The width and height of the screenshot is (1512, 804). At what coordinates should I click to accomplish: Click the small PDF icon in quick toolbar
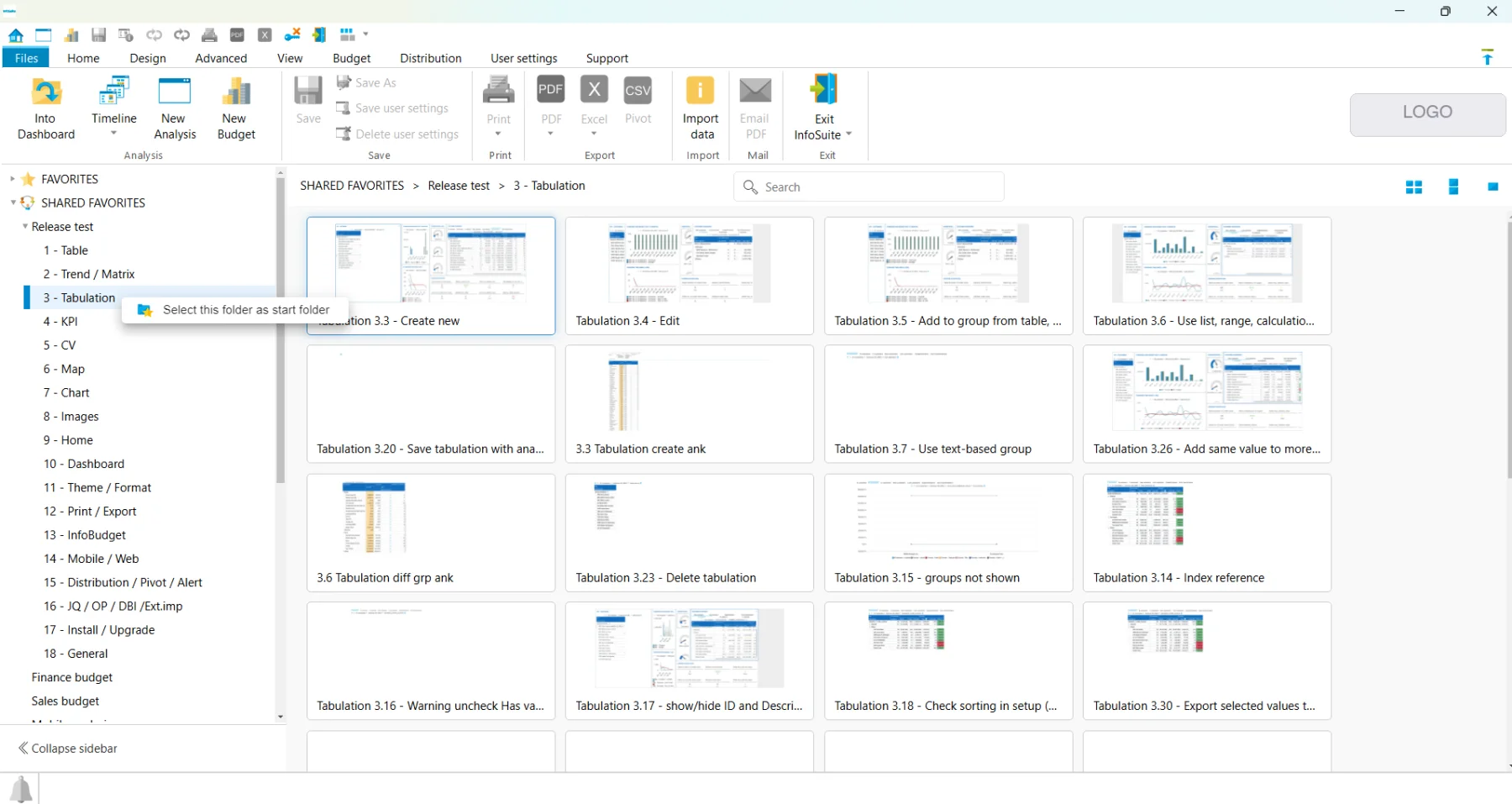click(x=238, y=35)
